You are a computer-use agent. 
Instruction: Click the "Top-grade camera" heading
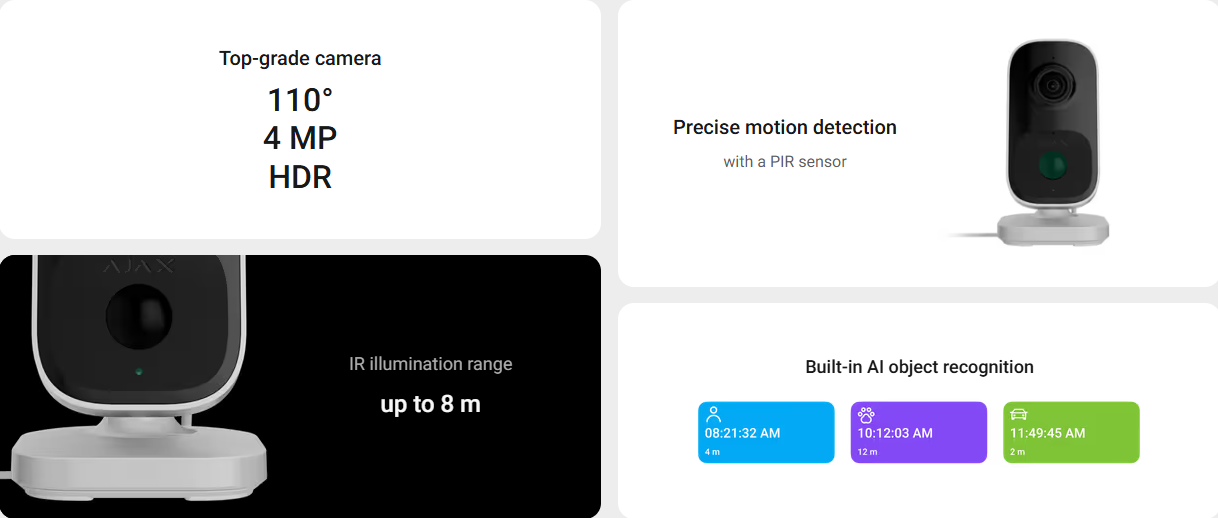300,58
